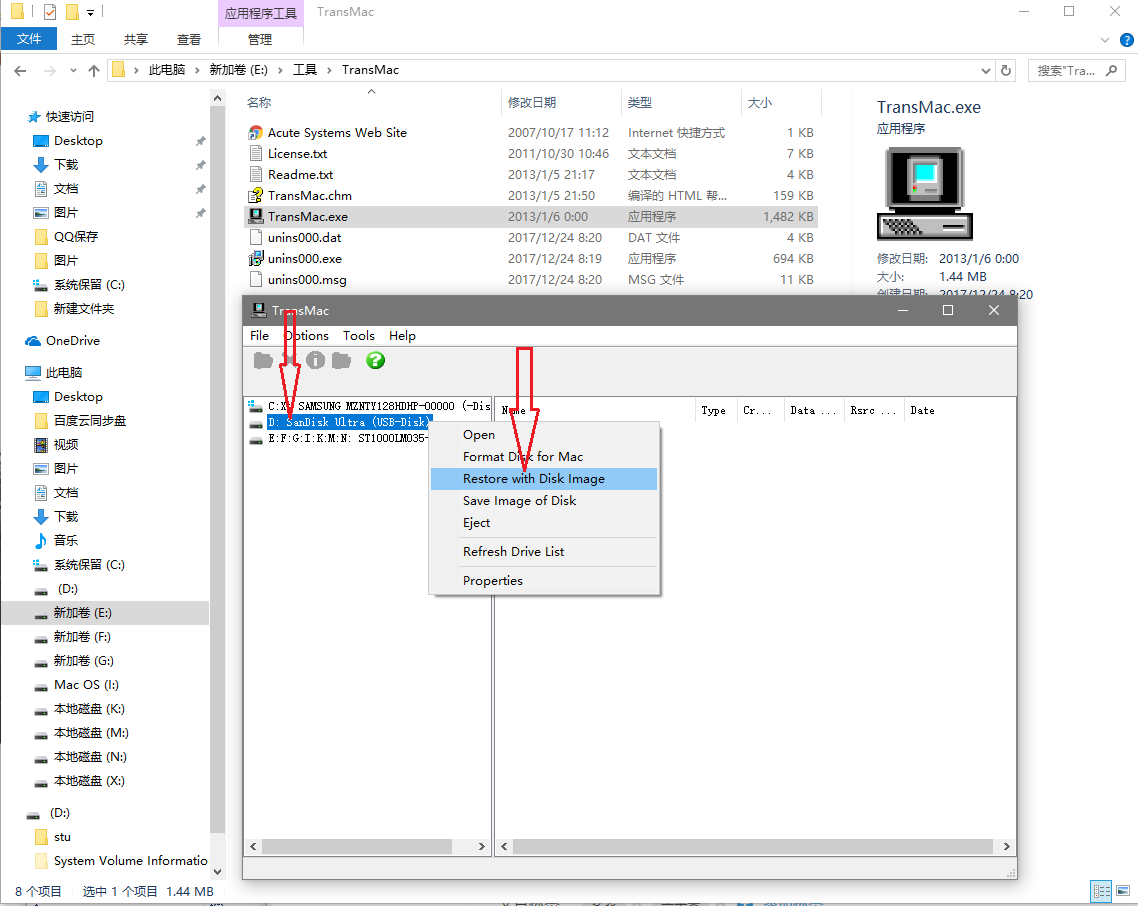
Task: Click the green help question mark icon
Action: pyautogui.click(x=375, y=360)
